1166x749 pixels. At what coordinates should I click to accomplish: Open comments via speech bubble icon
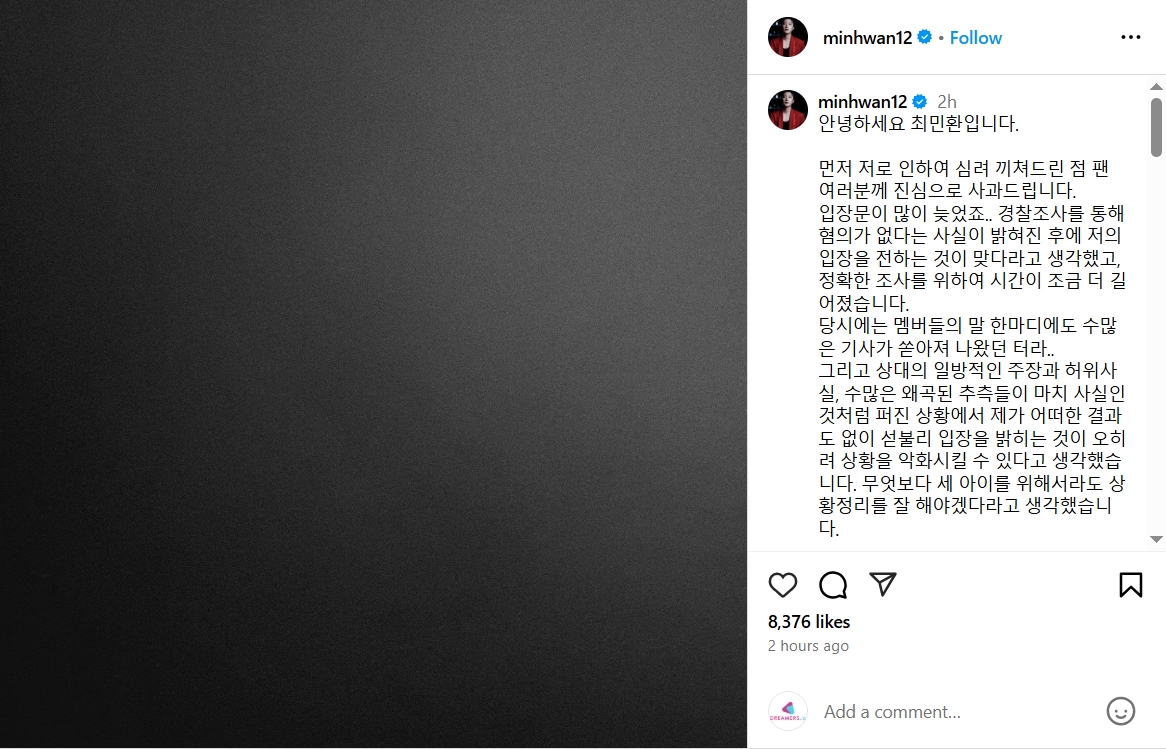click(x=833, y=585)
